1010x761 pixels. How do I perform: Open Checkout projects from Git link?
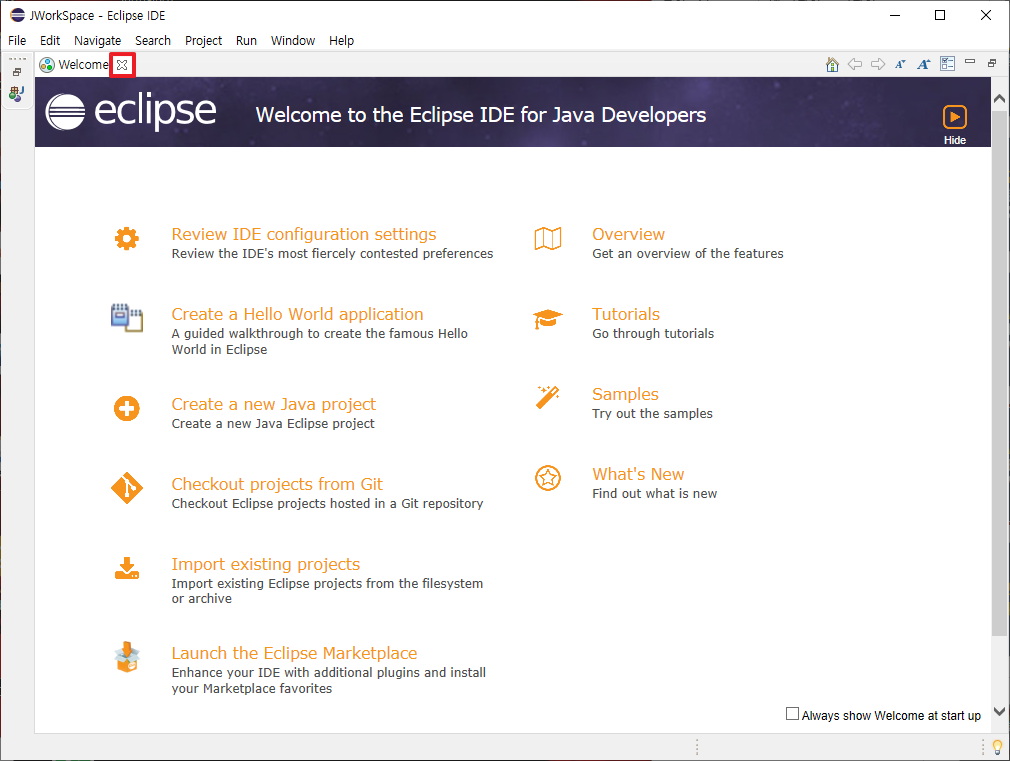(277, 484)
